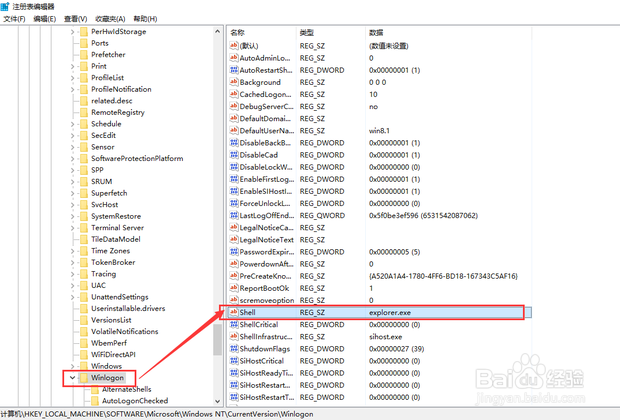Select the Prefetcher folder icon
This screenshot has height=420, width=620.
pyautogui.click(x=84, y=55)
